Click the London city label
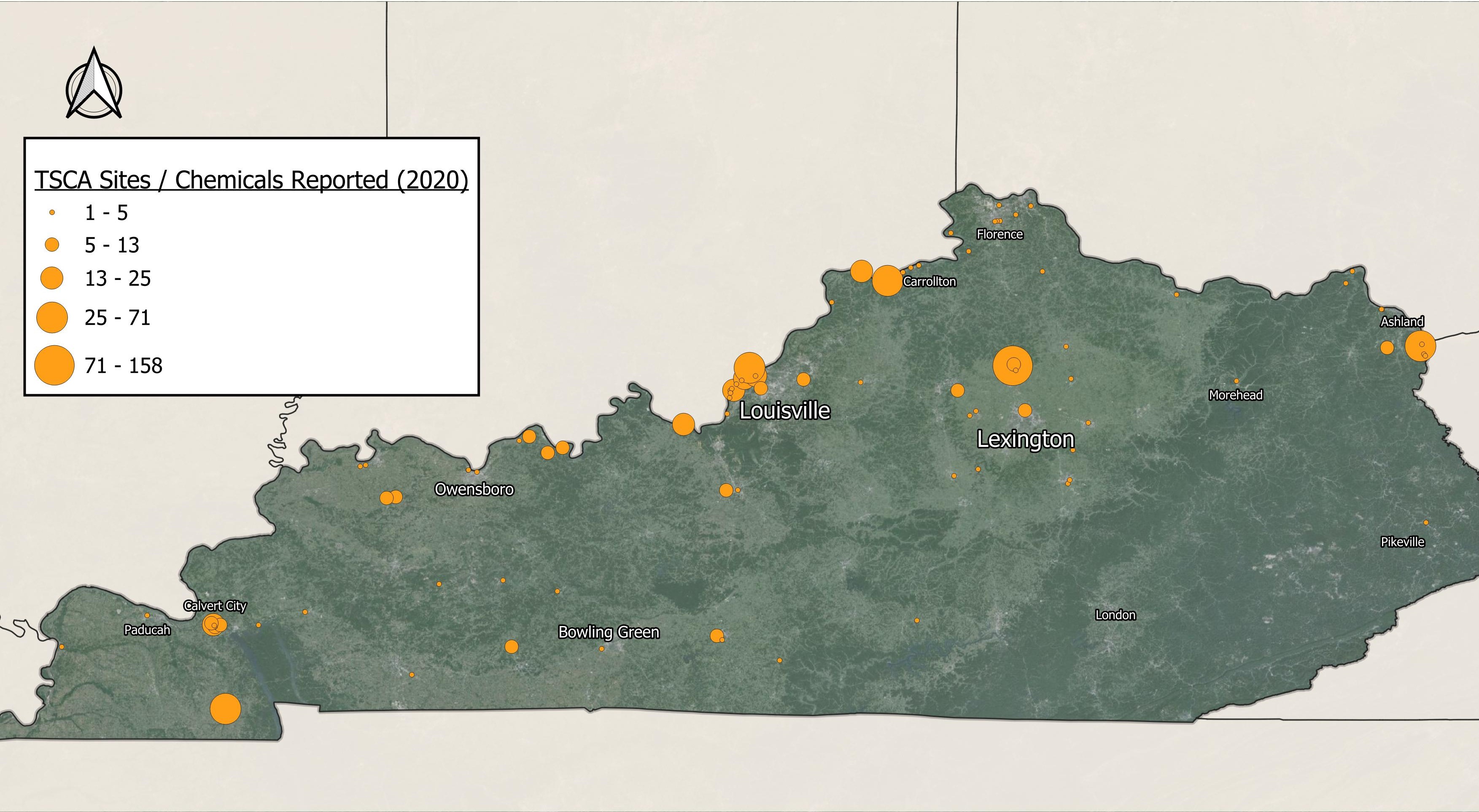This screenshot has width=1479, height=812. click(x=1115, y=615)
